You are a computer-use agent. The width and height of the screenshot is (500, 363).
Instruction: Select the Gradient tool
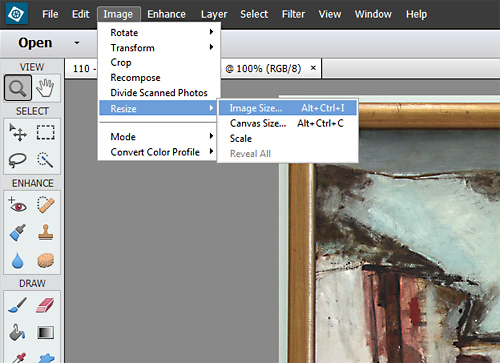[x=45, y=332]
